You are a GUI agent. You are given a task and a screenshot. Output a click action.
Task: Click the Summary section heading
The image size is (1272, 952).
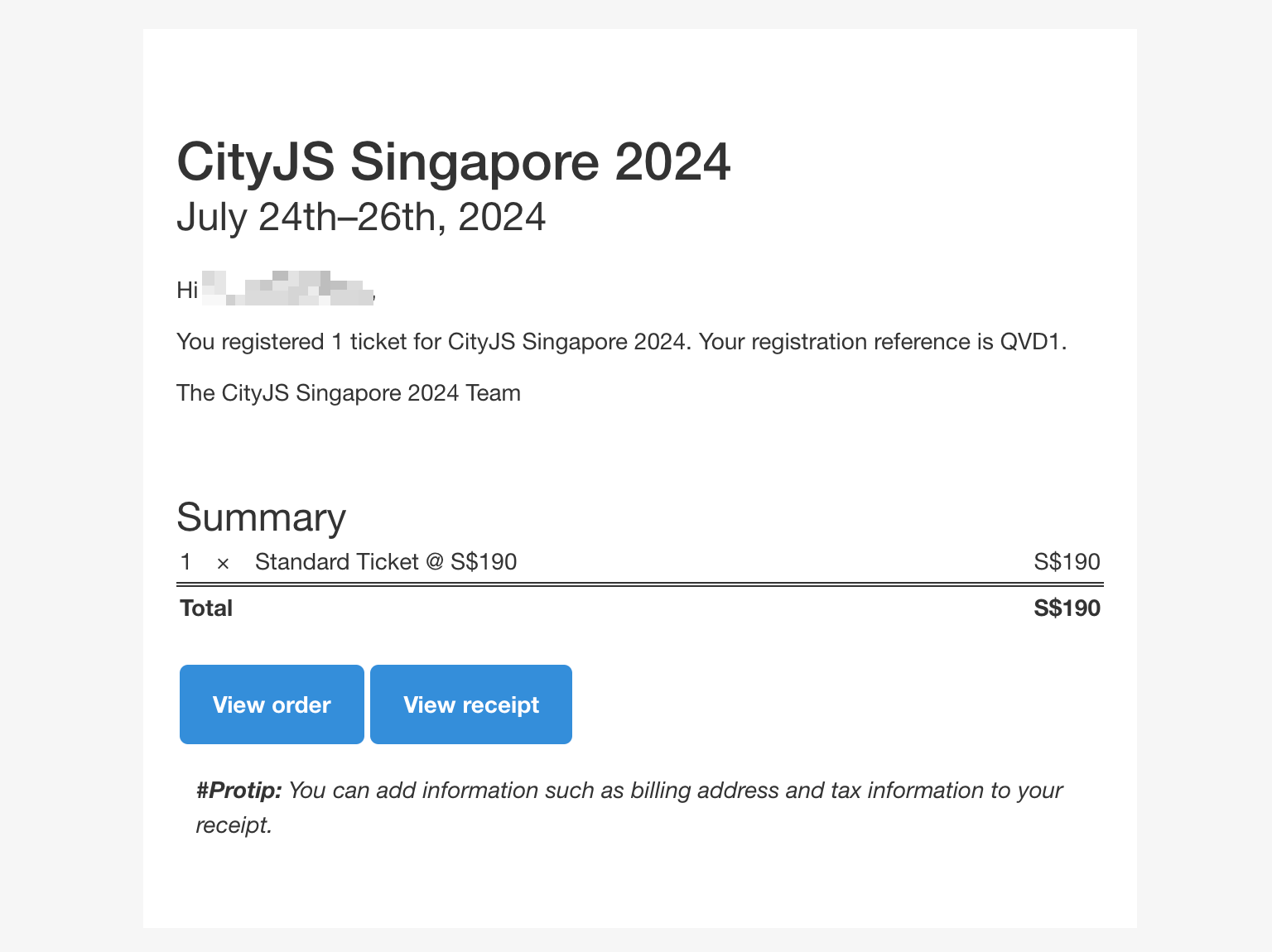pos(261,517)
